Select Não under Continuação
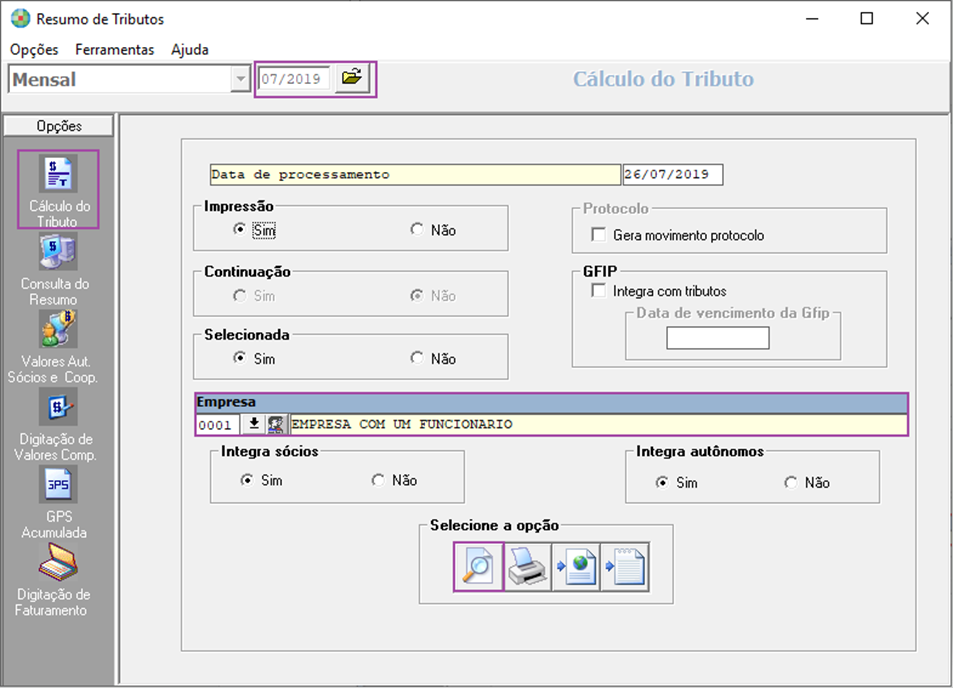This screenshot has width=953, height=688. (417, 295)
